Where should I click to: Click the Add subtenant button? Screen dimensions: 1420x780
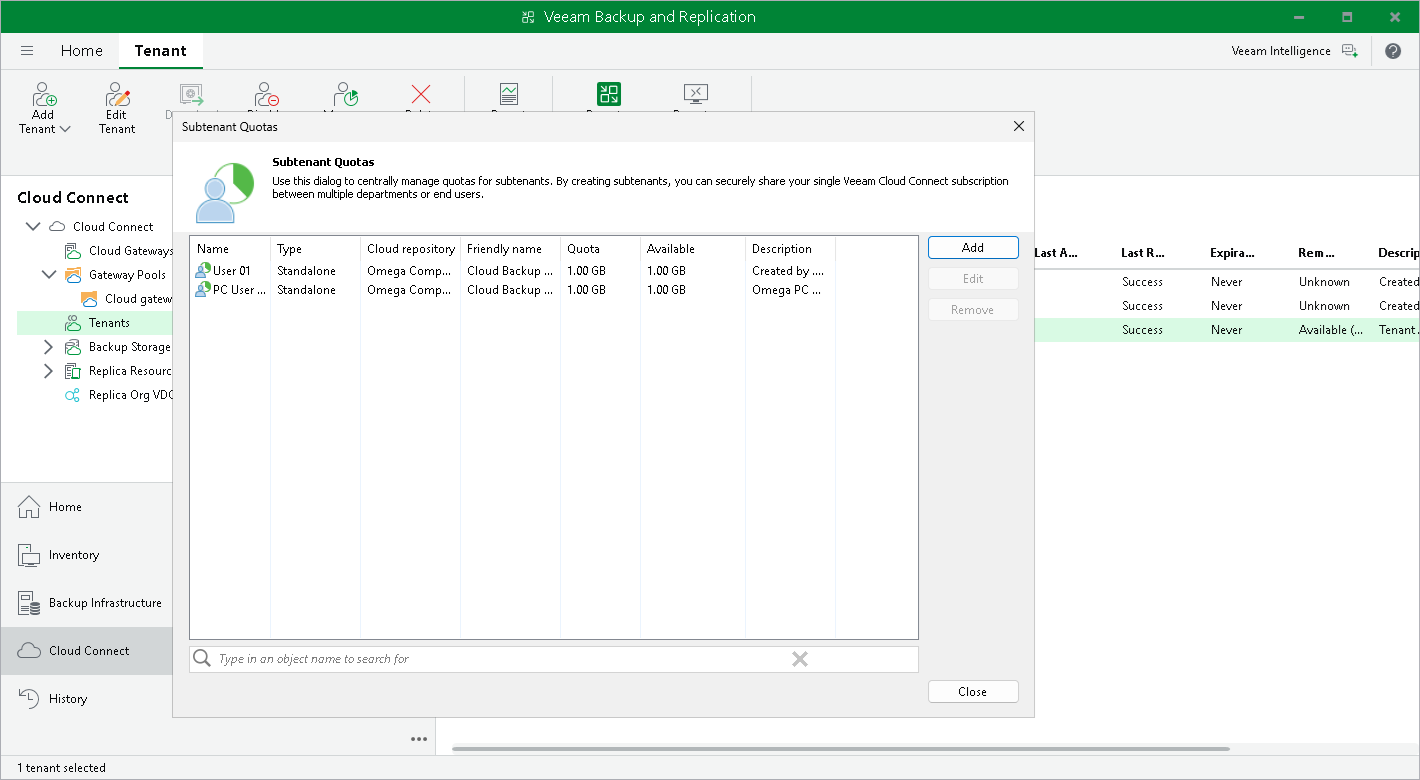(x=972, y=248)
